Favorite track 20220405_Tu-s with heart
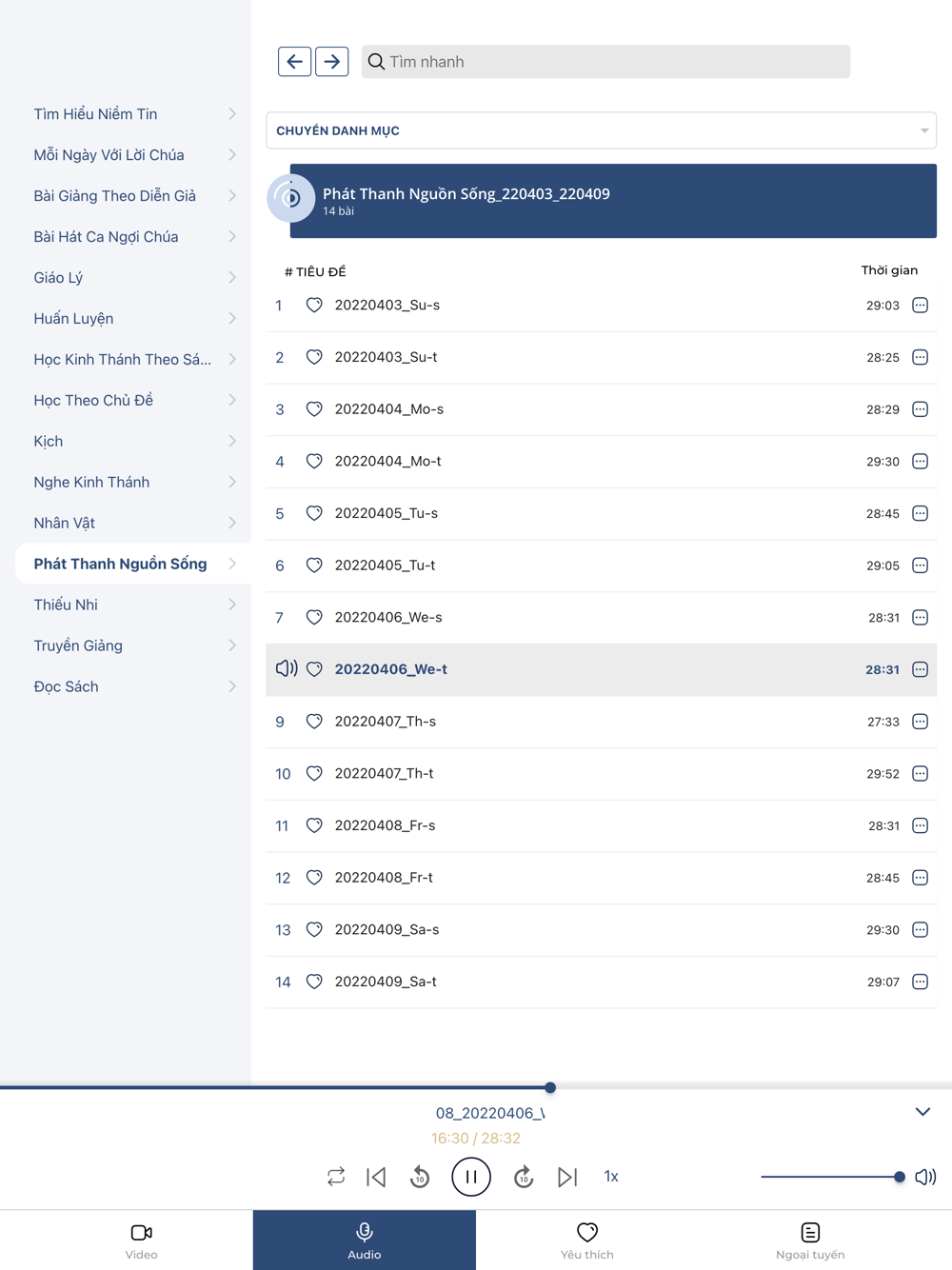This screenshot has height=1270, width=952. point(314,513)
